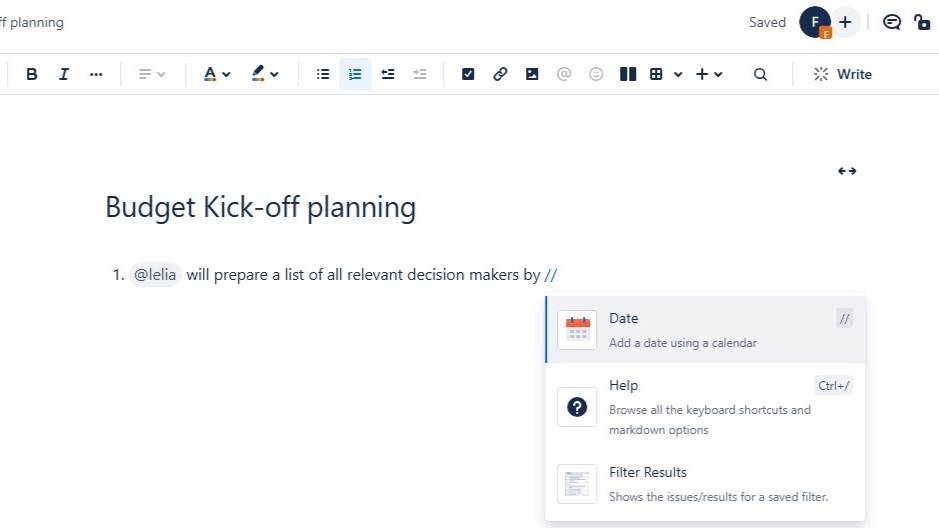The height and width of the screenshot is (528, 939).
Task: Insert an image or file
Action: [532, 74]
